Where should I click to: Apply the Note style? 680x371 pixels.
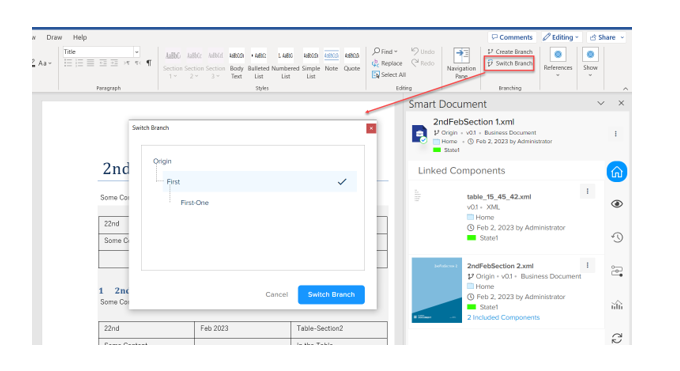point(331,61)
